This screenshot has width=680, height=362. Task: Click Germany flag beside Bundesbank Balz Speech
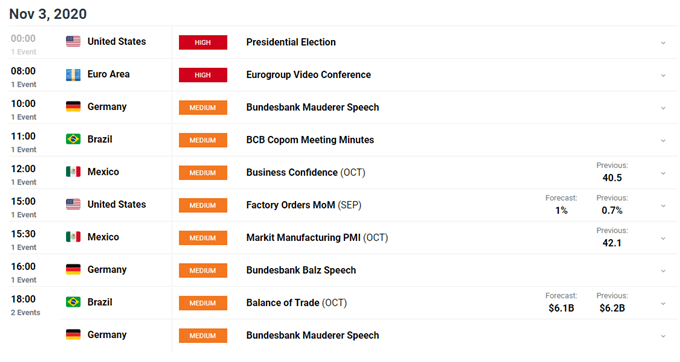(73, 269)
